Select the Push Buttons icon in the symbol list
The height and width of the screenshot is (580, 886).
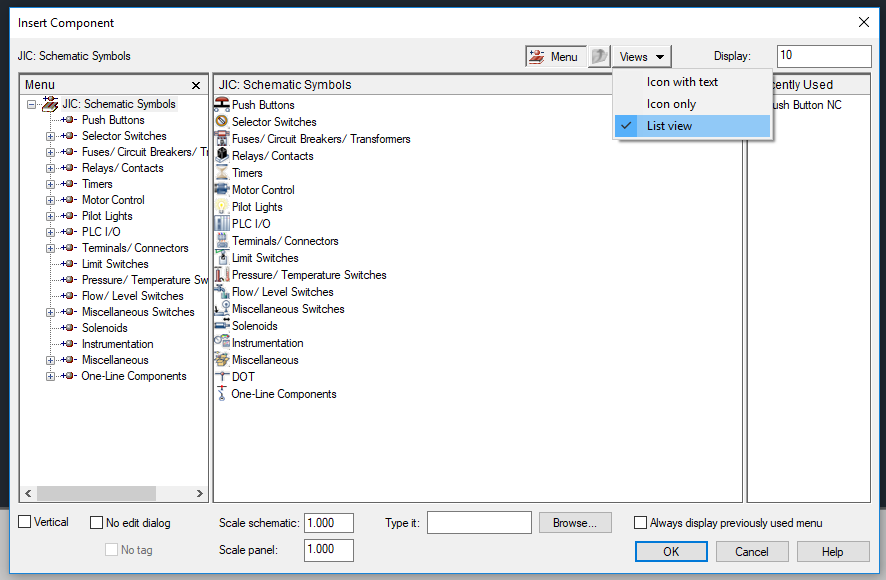click(262, 104)
